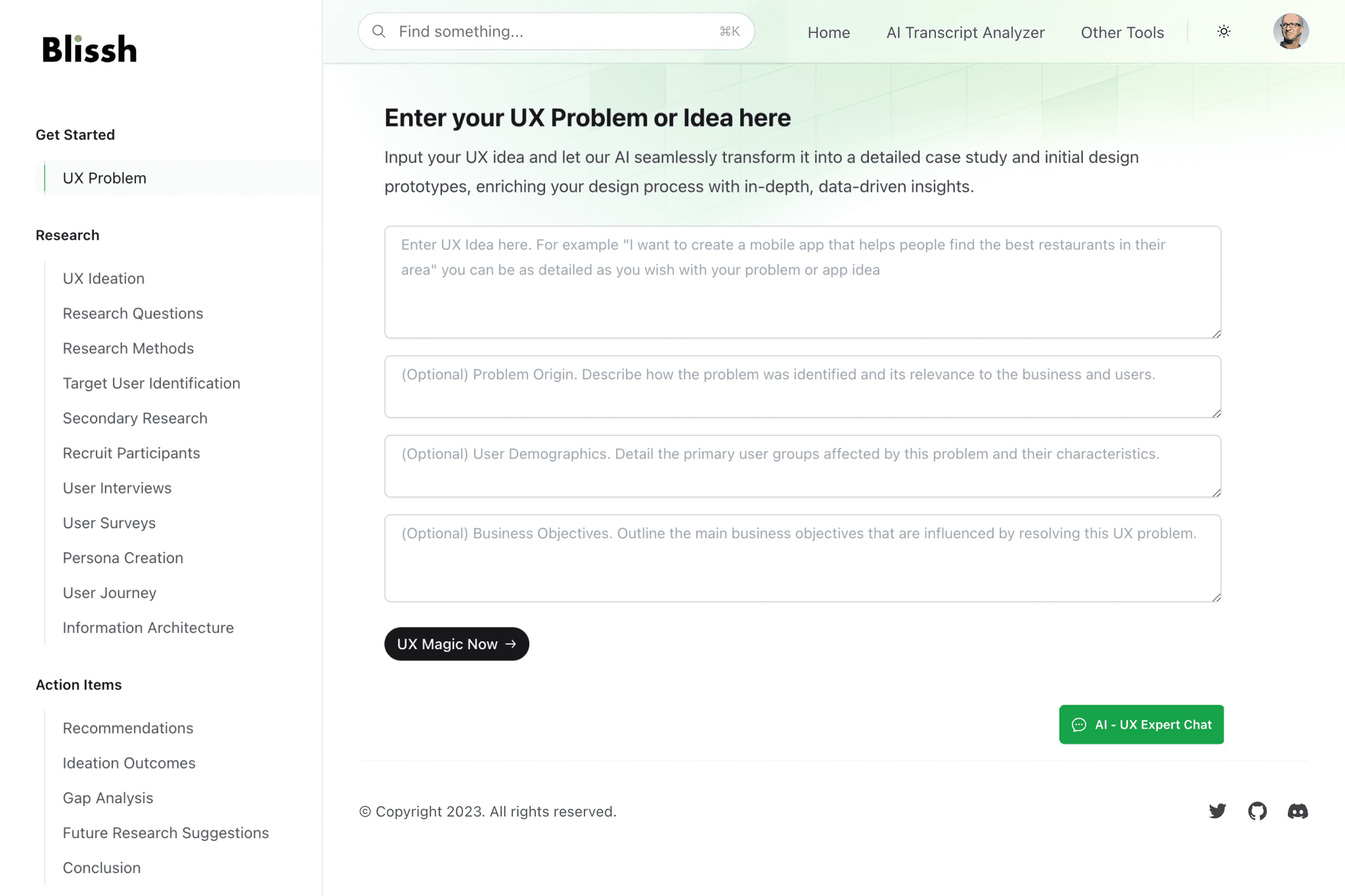1345x896 pixels.
Task: Focus the Find something search field
Action: (x=556, y=32)
